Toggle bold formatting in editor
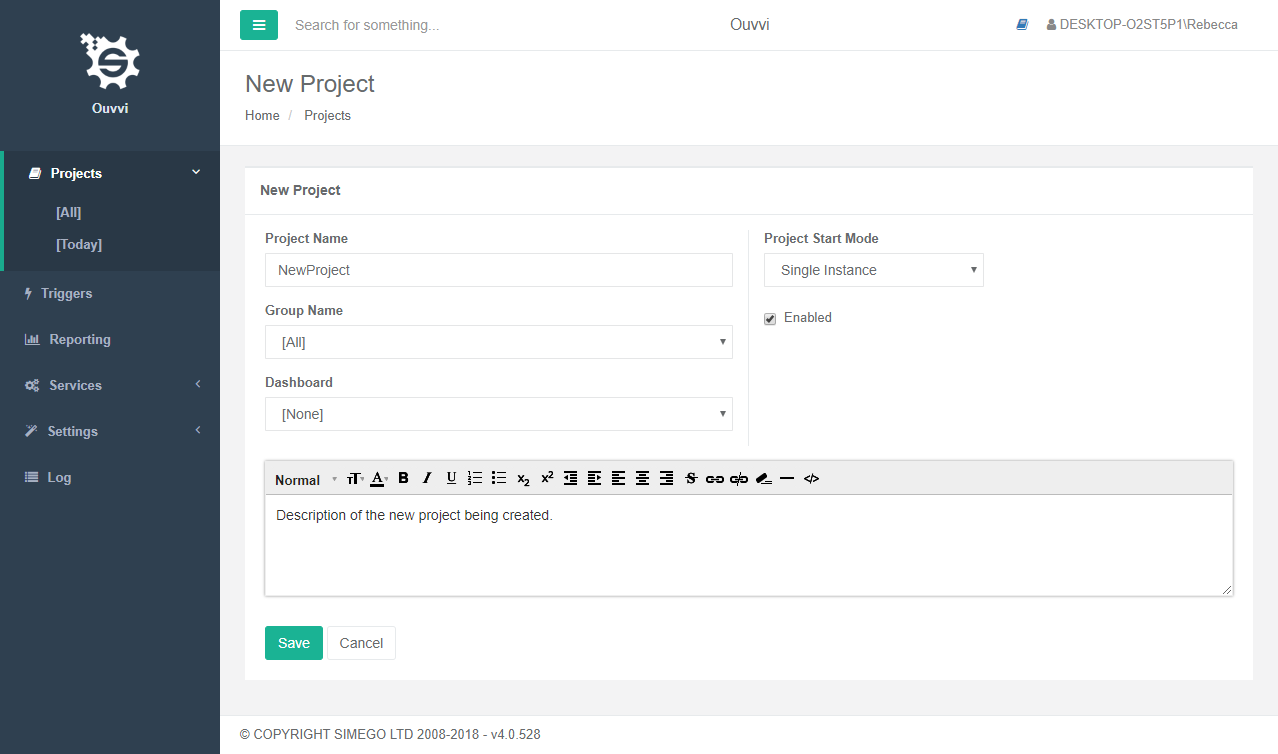This screenshot has width=1278, height=754. click(x=403, y=478)
